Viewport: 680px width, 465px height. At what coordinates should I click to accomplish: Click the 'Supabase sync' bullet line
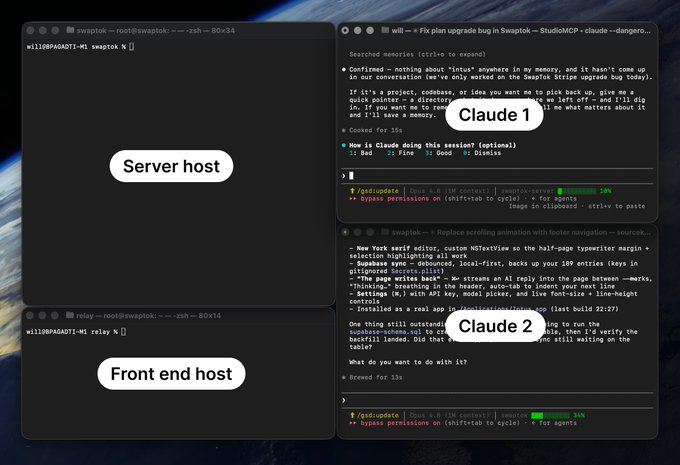(x=494, y=267)
